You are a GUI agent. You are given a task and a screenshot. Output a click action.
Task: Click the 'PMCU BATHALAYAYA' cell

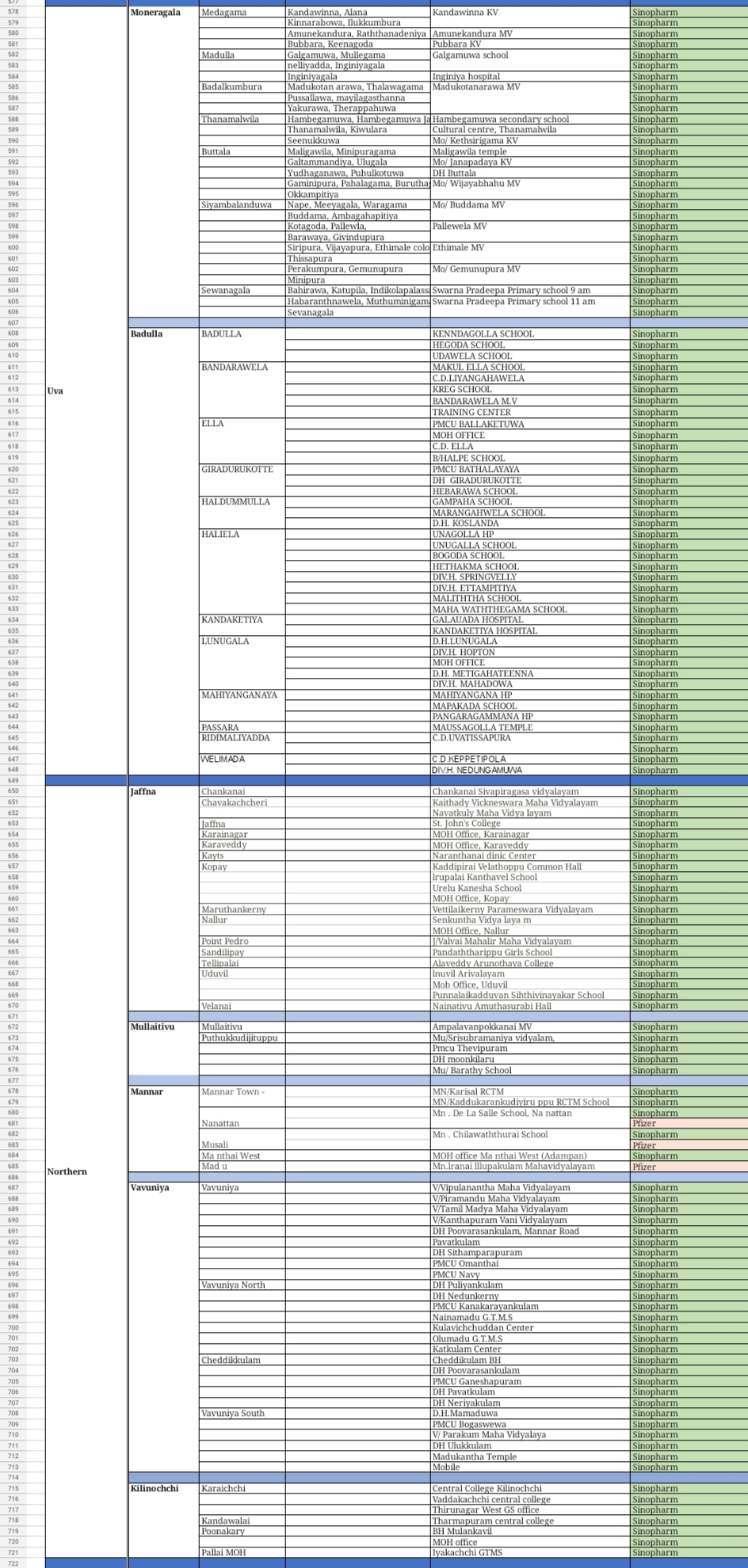pos(530,470)
